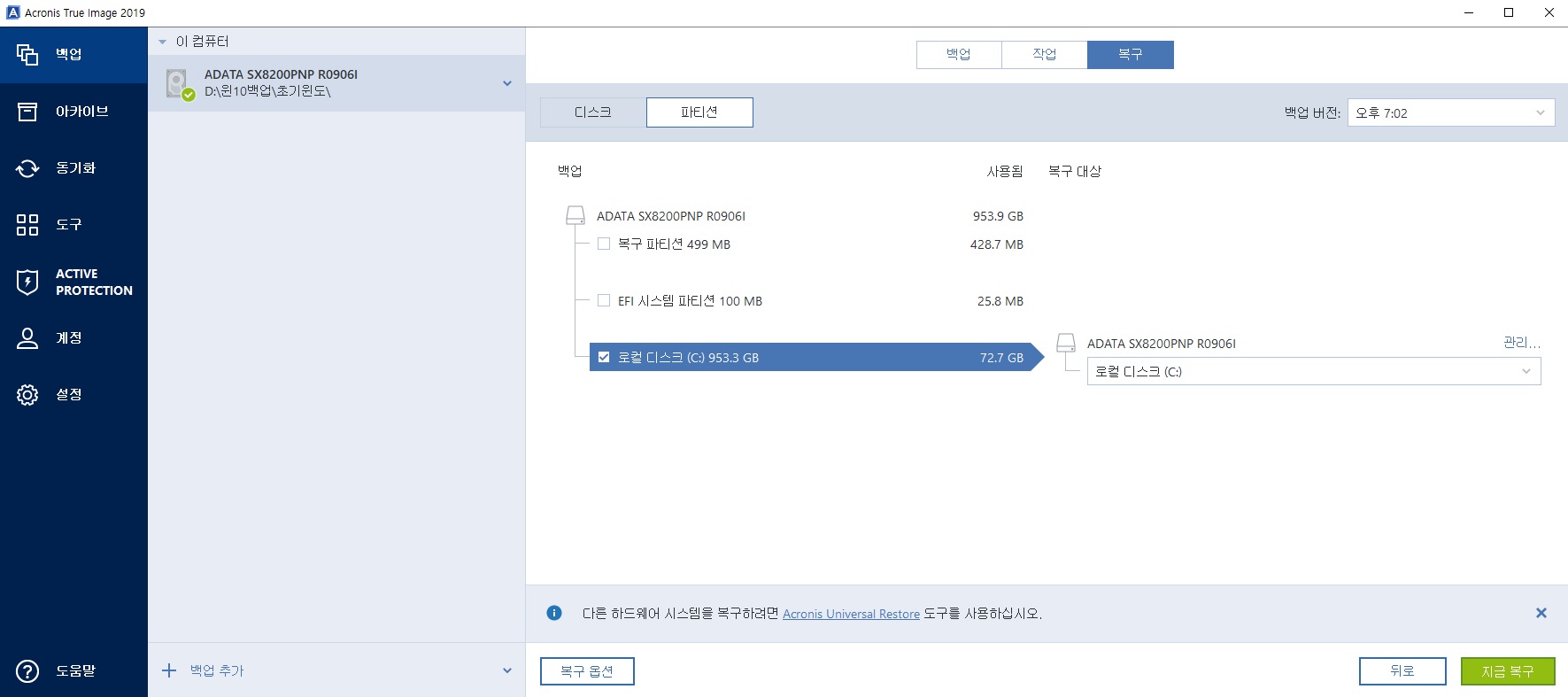The image size is (1568, 697).
Task: Click the blue info icon in the notice bar
Action: (554, 613)
